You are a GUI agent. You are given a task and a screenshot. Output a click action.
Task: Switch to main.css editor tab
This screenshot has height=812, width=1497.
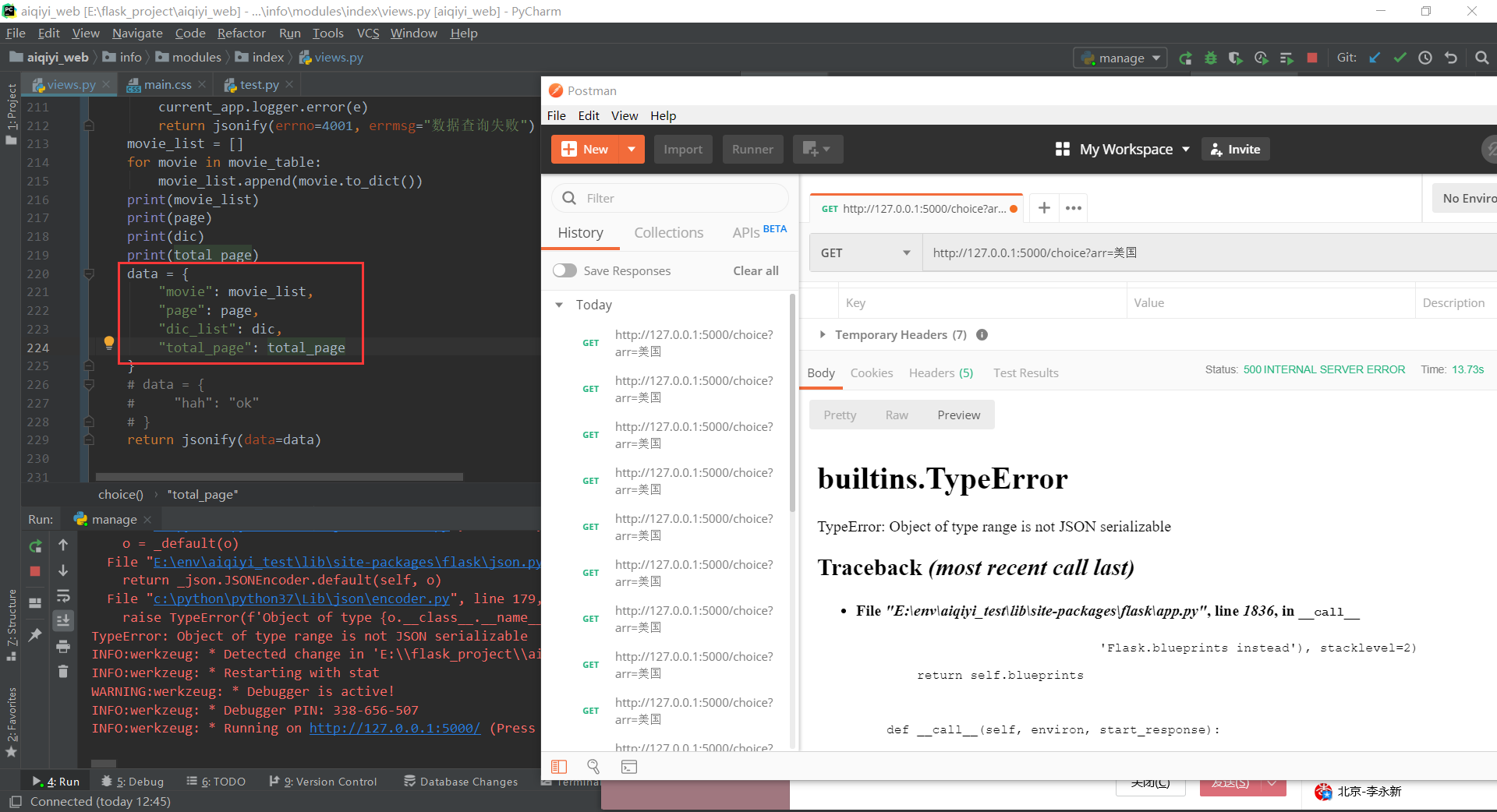click(168, 84)
